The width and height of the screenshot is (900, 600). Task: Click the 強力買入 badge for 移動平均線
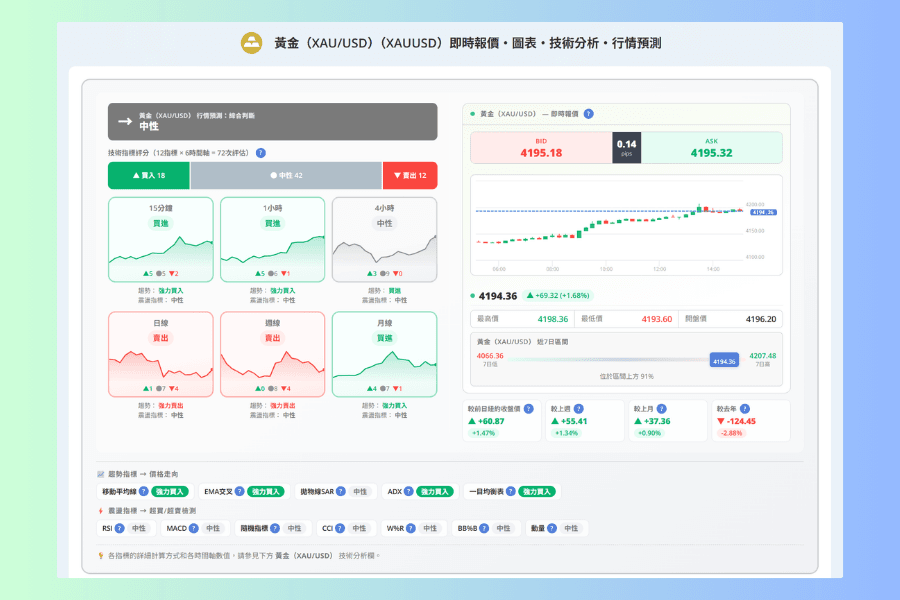(170, 491)
